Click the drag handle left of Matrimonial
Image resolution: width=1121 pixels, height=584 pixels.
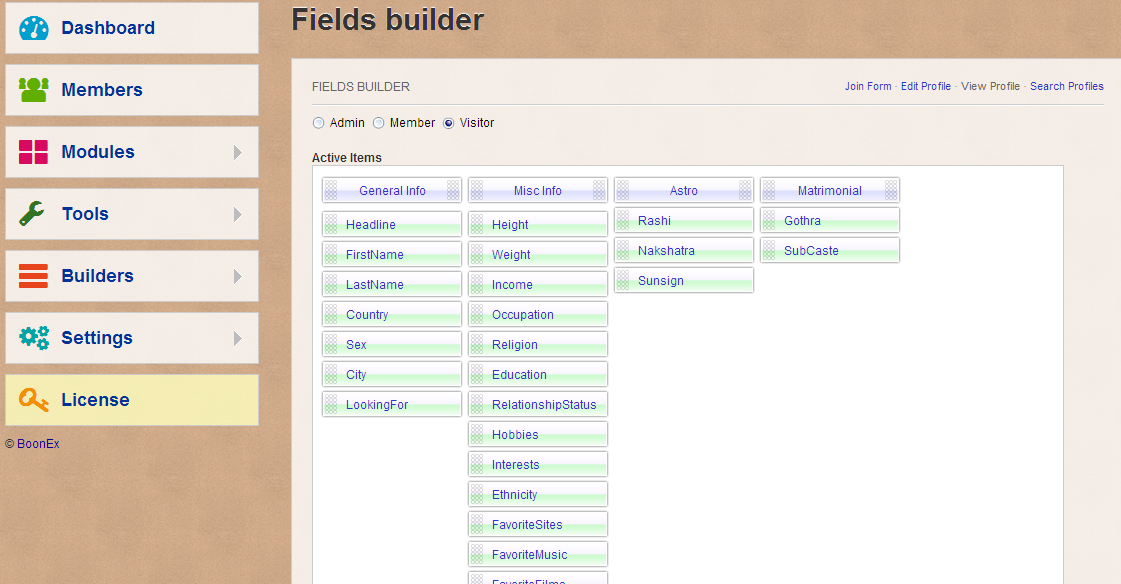[x=769, y=190]
